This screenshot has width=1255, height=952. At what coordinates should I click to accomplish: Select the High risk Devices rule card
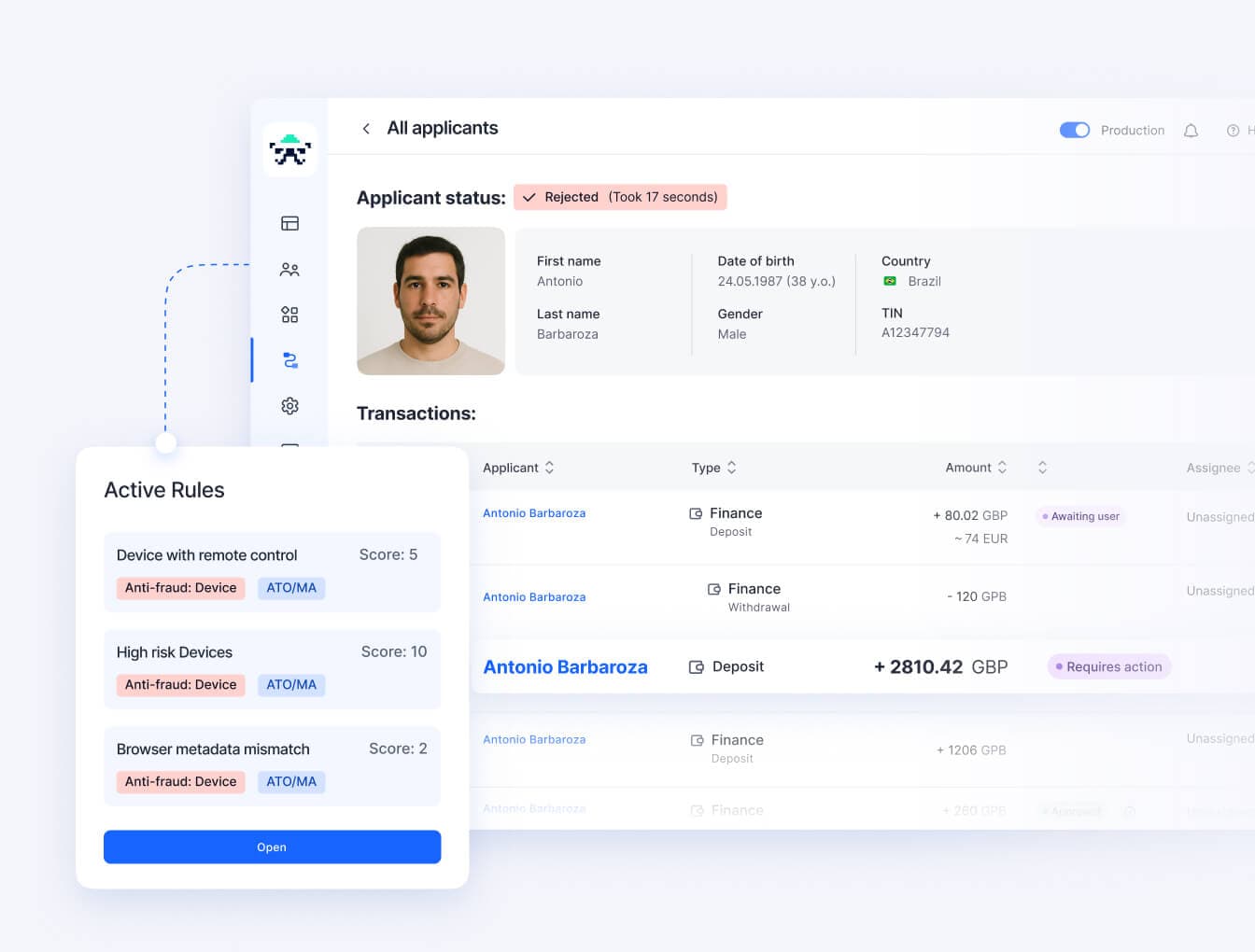pos(272,669)
